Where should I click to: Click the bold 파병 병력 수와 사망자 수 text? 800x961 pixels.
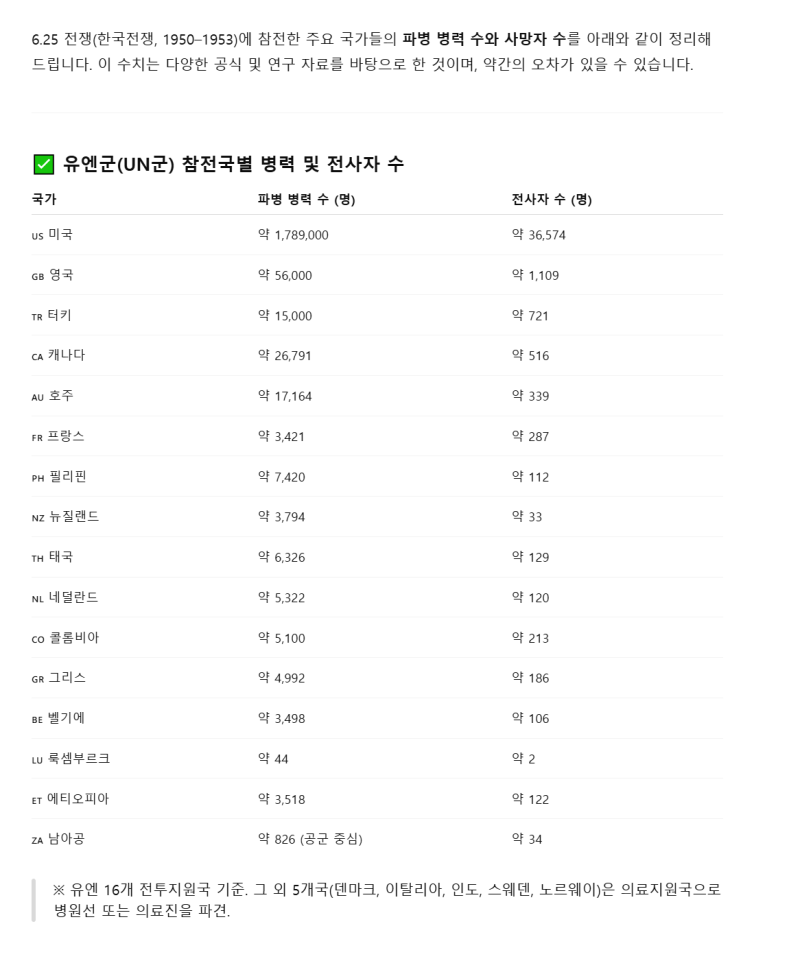484,41
